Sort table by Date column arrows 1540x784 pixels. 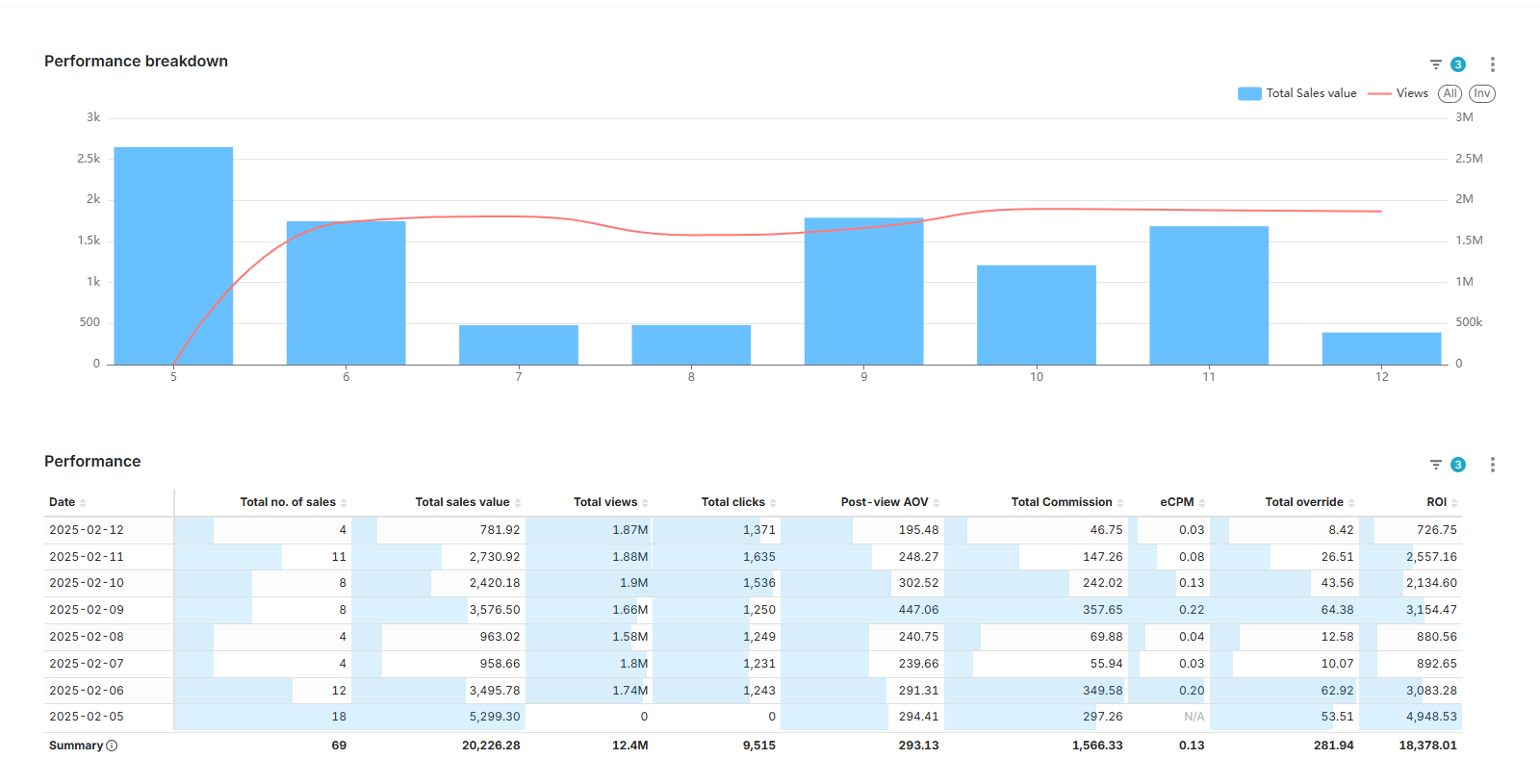pos(83,503)
